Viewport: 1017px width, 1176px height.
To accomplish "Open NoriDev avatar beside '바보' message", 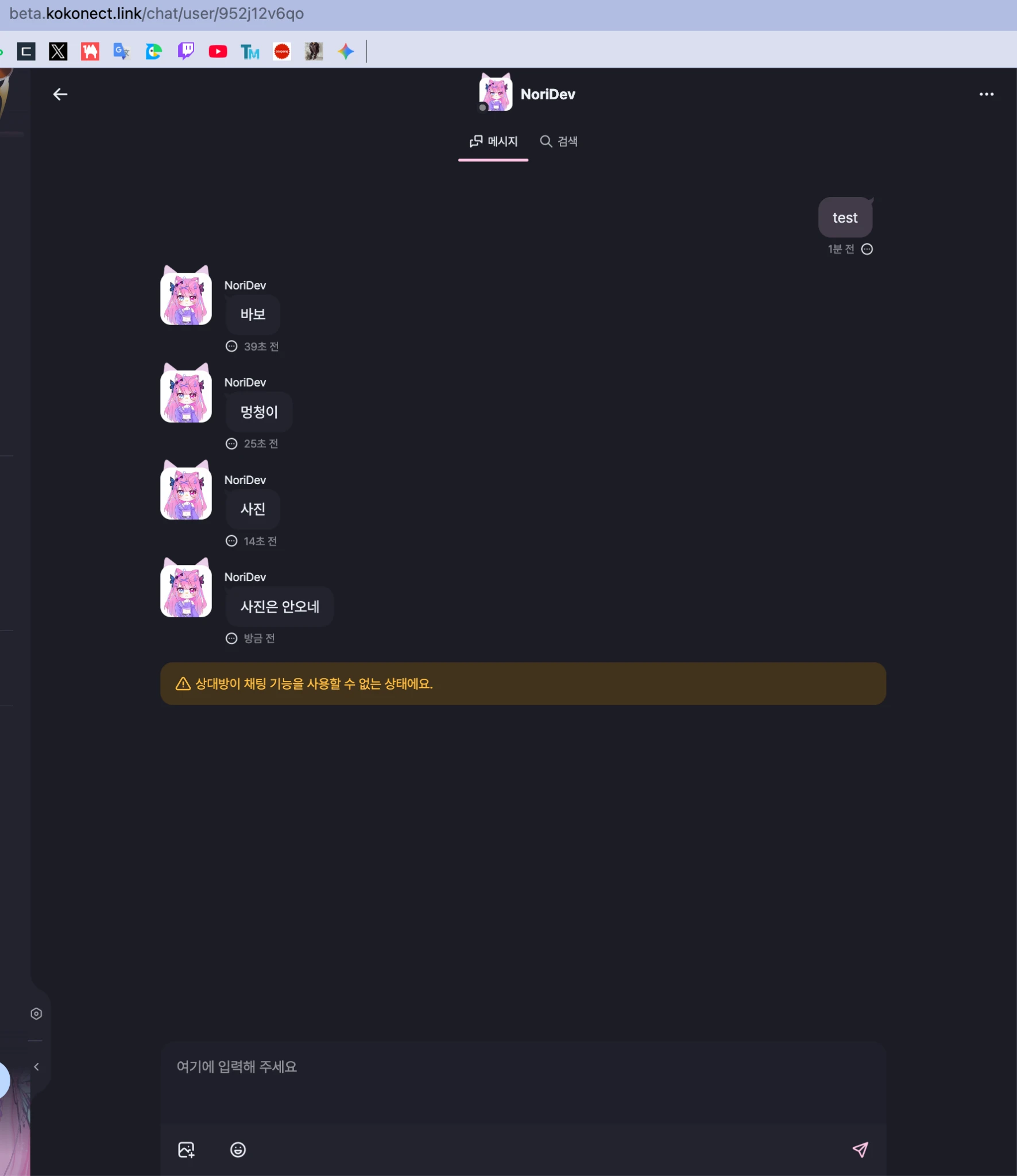I will pos(186,295).
